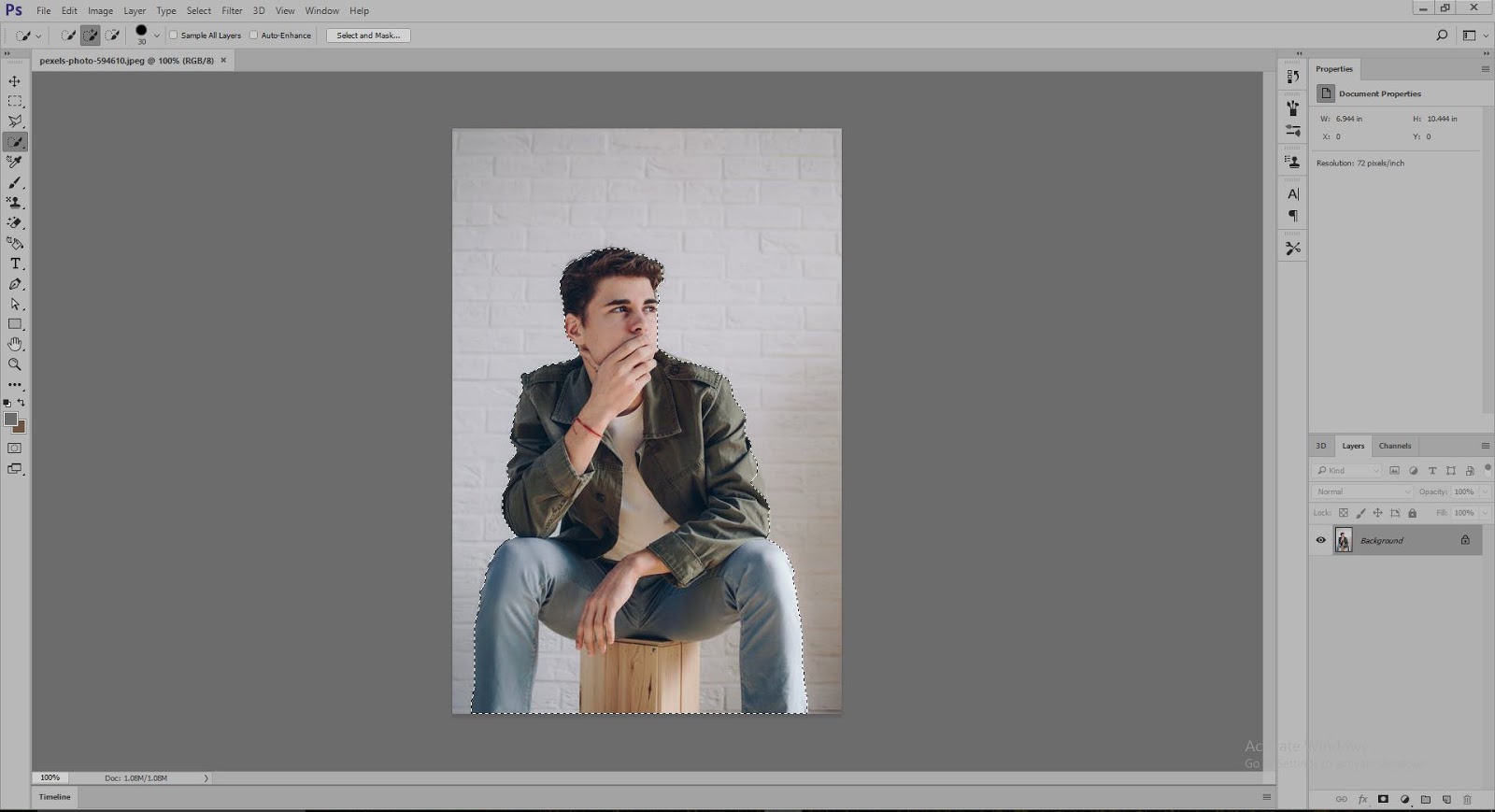The image size is (1495, 812).
Task: Select the Move tool
Action: 15,81
